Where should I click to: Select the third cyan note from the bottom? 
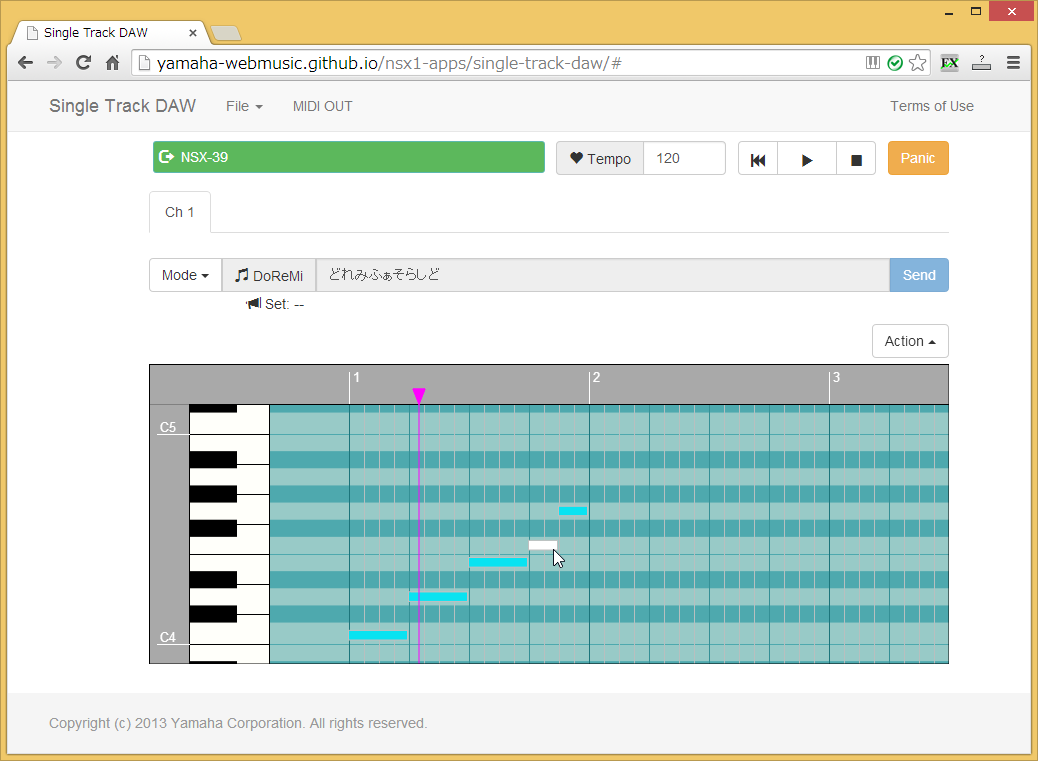(498, 562)
